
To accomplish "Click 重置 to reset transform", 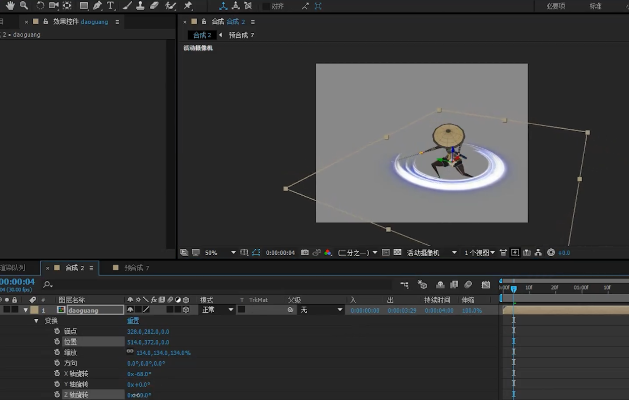I will click(133, 321).
